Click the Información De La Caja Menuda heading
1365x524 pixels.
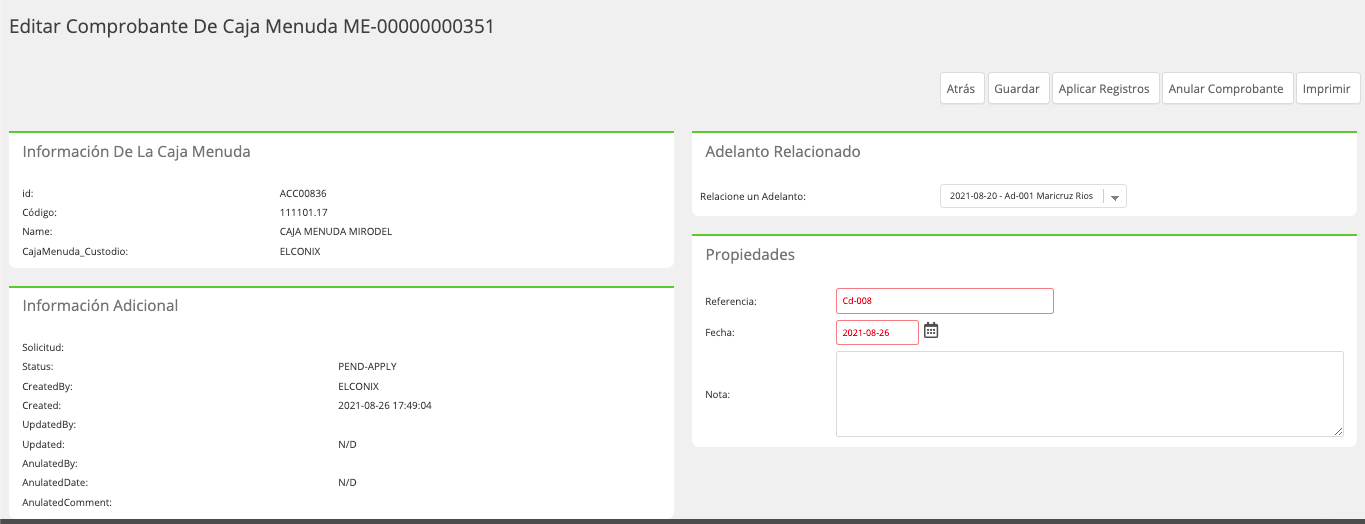click(x=136, y=152)
